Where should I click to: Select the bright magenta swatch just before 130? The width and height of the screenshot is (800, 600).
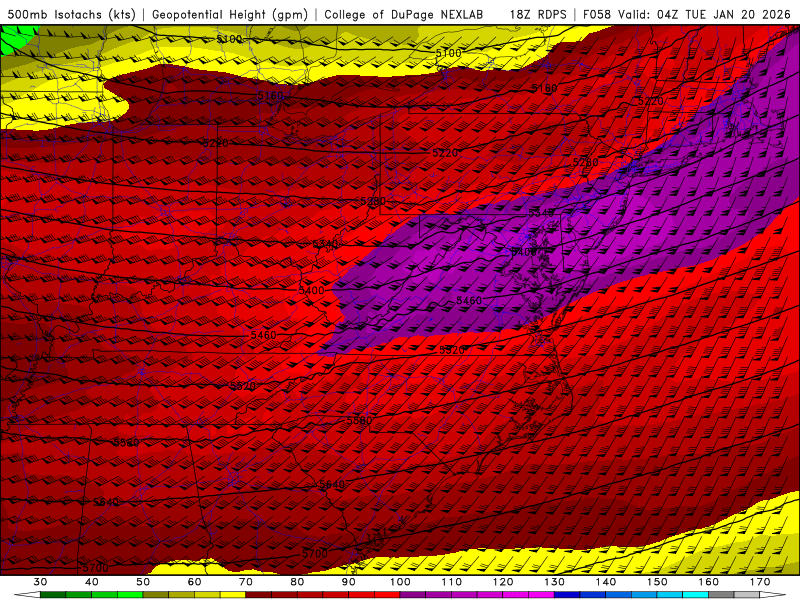click(x=541, y=594)
